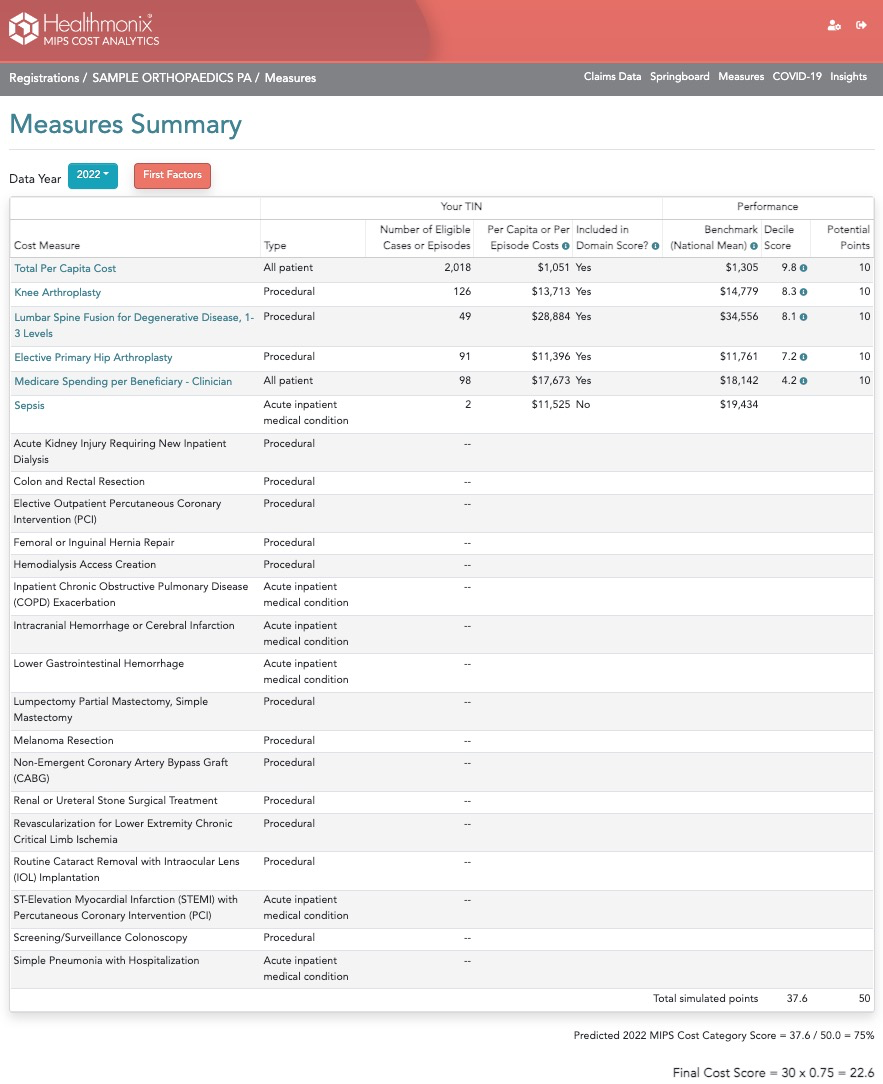Select the Measures navigation item
Image resolution: width=883 pixels, height=1084 pixels.
point(741,76)
